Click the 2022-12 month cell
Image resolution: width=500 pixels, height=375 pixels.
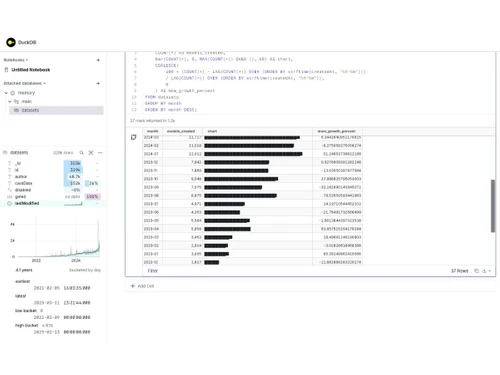152,262
